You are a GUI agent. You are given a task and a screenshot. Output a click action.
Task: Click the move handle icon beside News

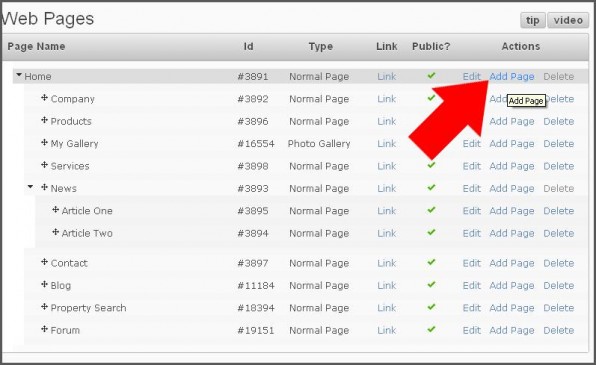[x=44, y=187]
